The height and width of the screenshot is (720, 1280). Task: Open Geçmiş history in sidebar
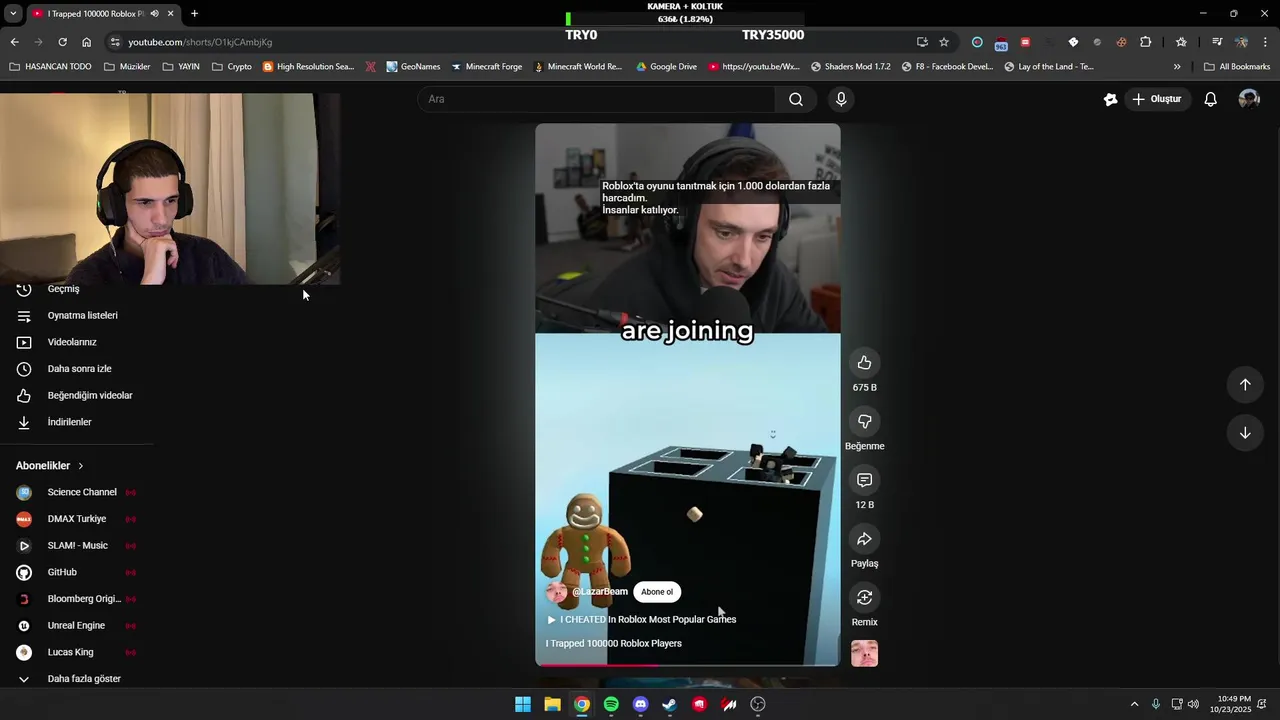(63, 289)
